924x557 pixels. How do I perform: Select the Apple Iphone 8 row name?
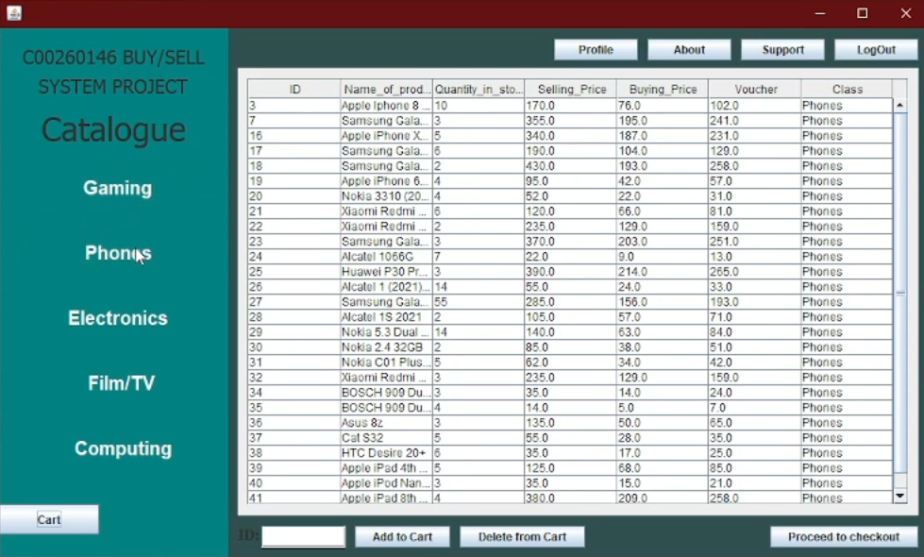tap(386, 106)
